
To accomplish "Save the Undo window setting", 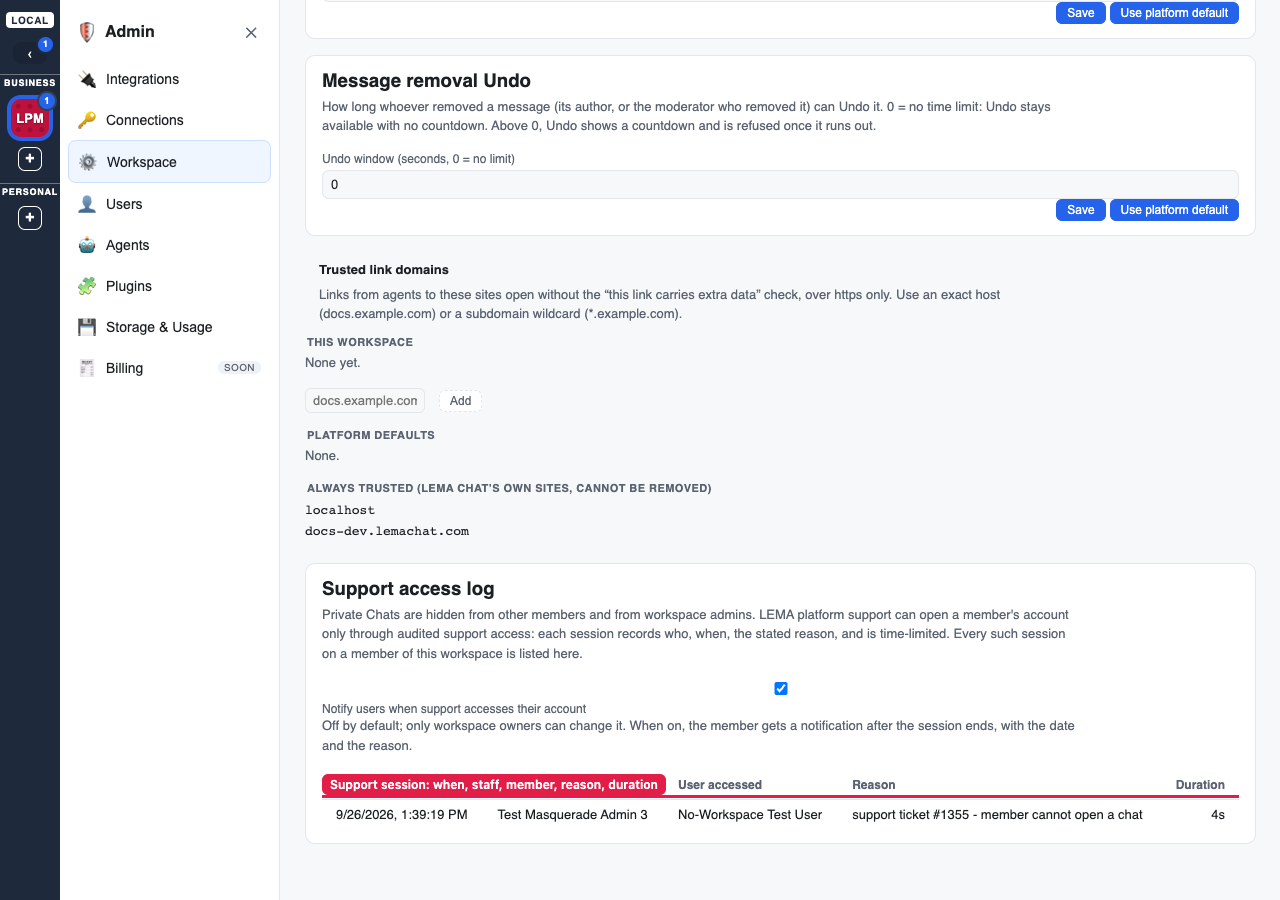I will (x=1081, y=210).
